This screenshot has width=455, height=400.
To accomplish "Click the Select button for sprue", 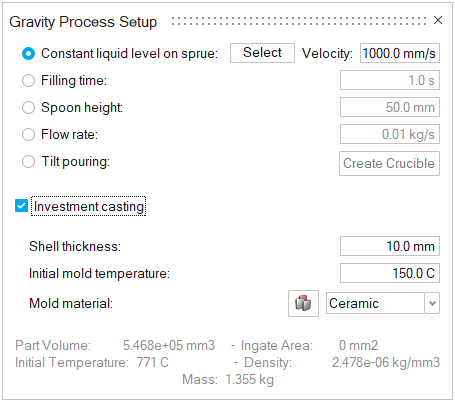I will click(x=262, y=53).
